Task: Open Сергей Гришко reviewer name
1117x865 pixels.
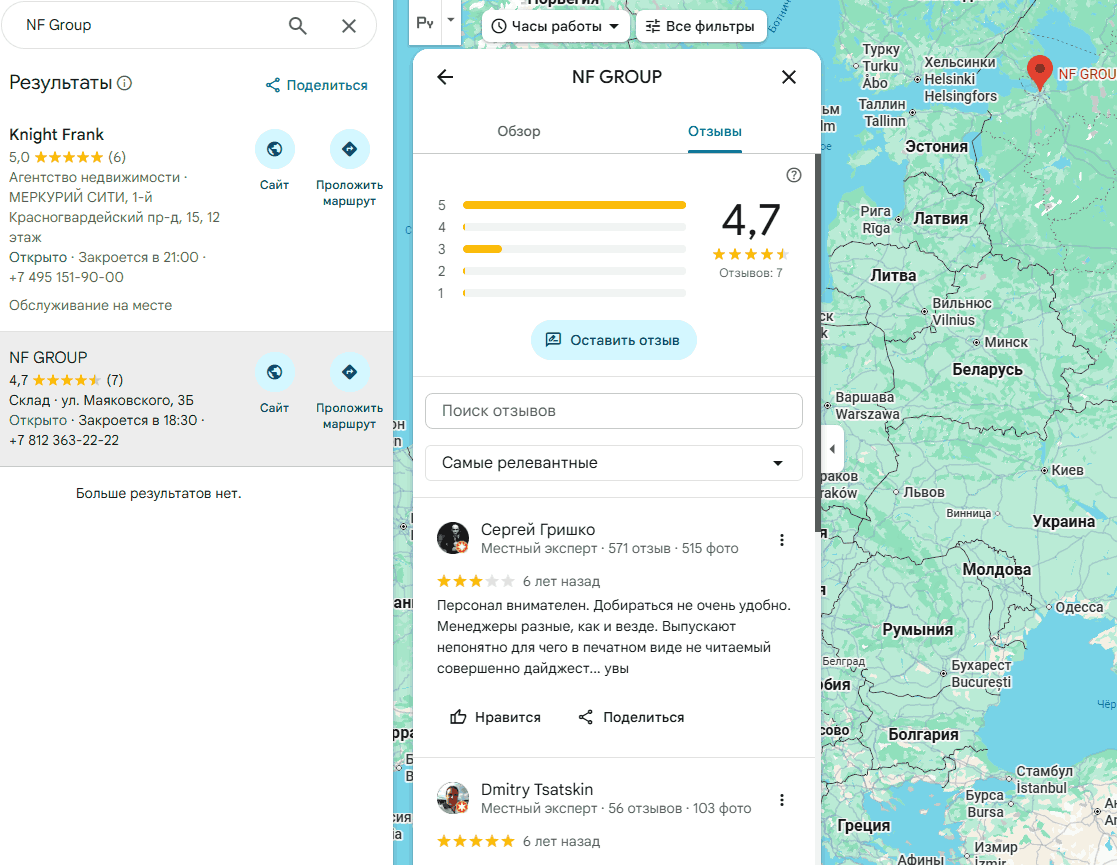Action: click(538, 529)
